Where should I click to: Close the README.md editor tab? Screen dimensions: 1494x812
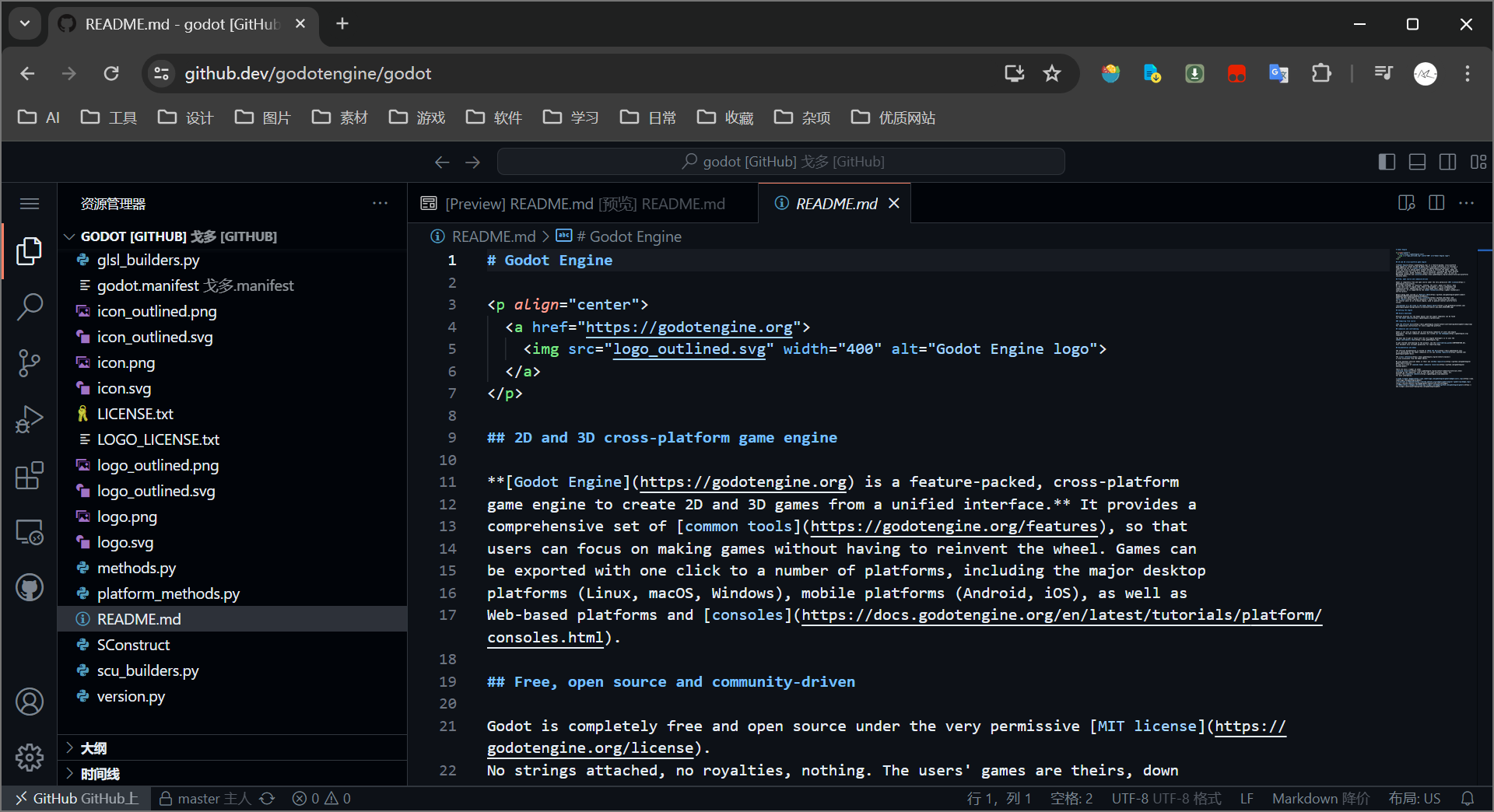894,203
